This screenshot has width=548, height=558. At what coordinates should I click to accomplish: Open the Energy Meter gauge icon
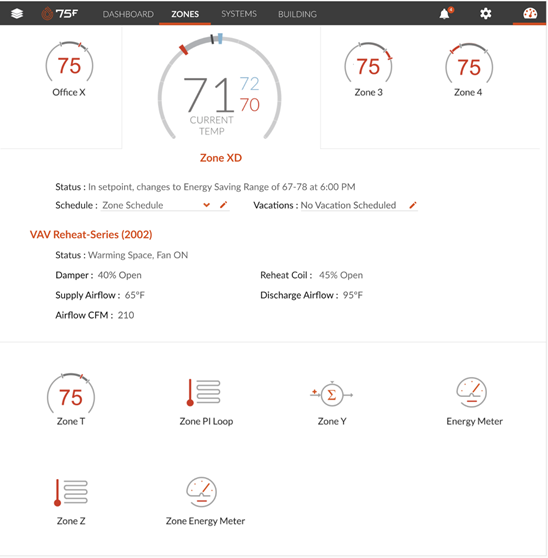(471, 392)
